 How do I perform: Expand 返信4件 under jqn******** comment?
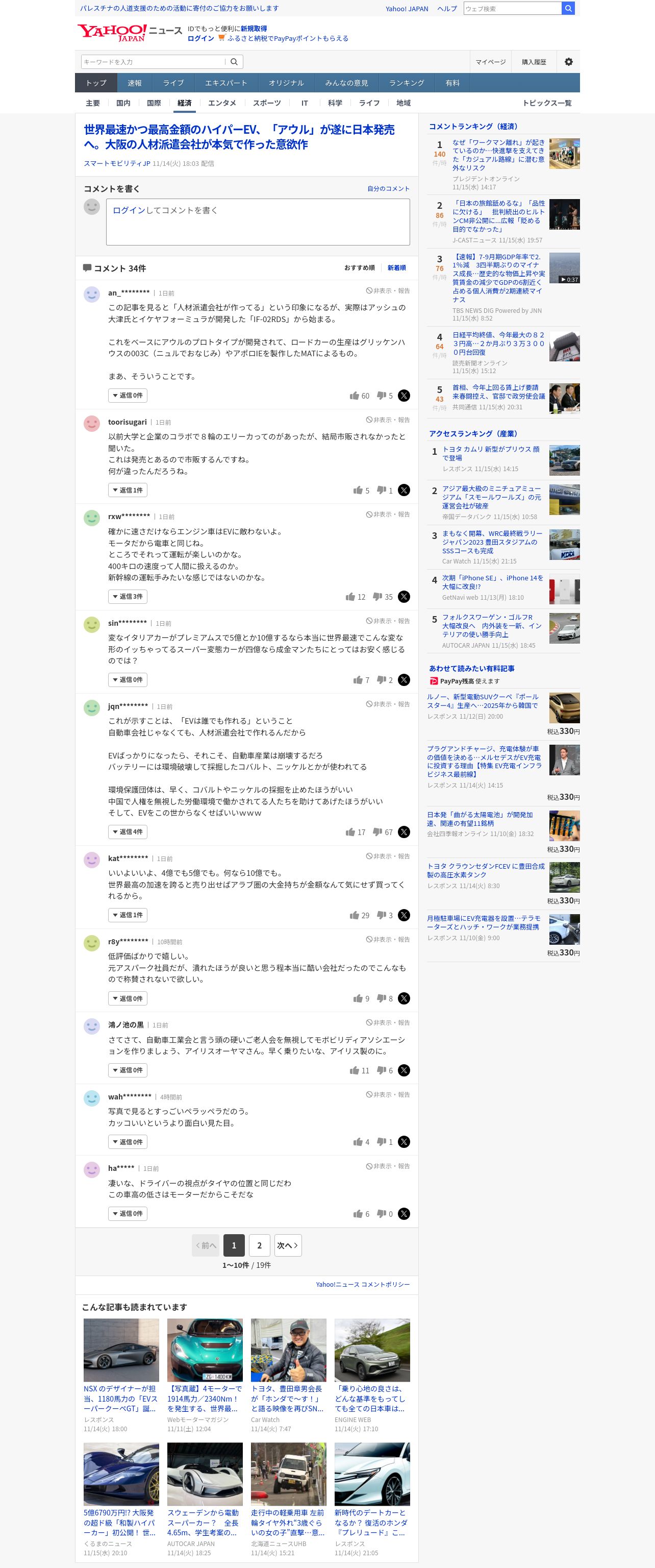click(x=128, y=832)
